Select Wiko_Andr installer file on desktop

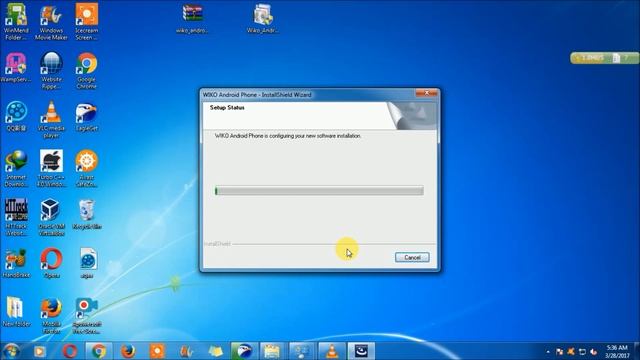point(262,19)
